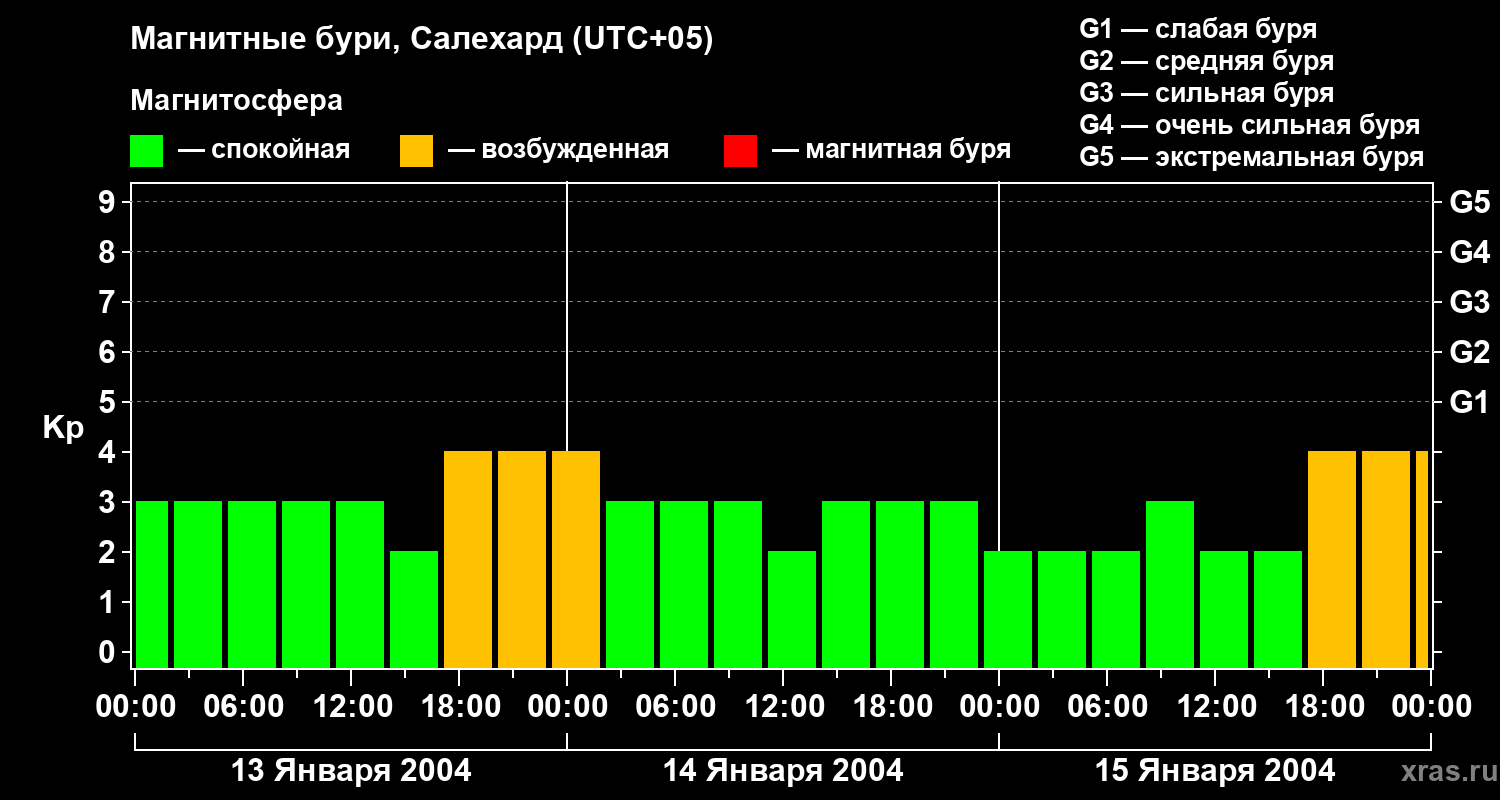The image size is (1500, 800).
Task: Click the G3 label on the right axis
Action: click(x=1469, y=302)
